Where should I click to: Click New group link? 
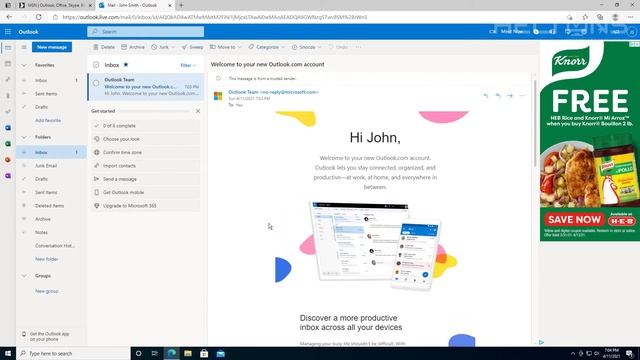pyautogui.click(x=47, y=291)
